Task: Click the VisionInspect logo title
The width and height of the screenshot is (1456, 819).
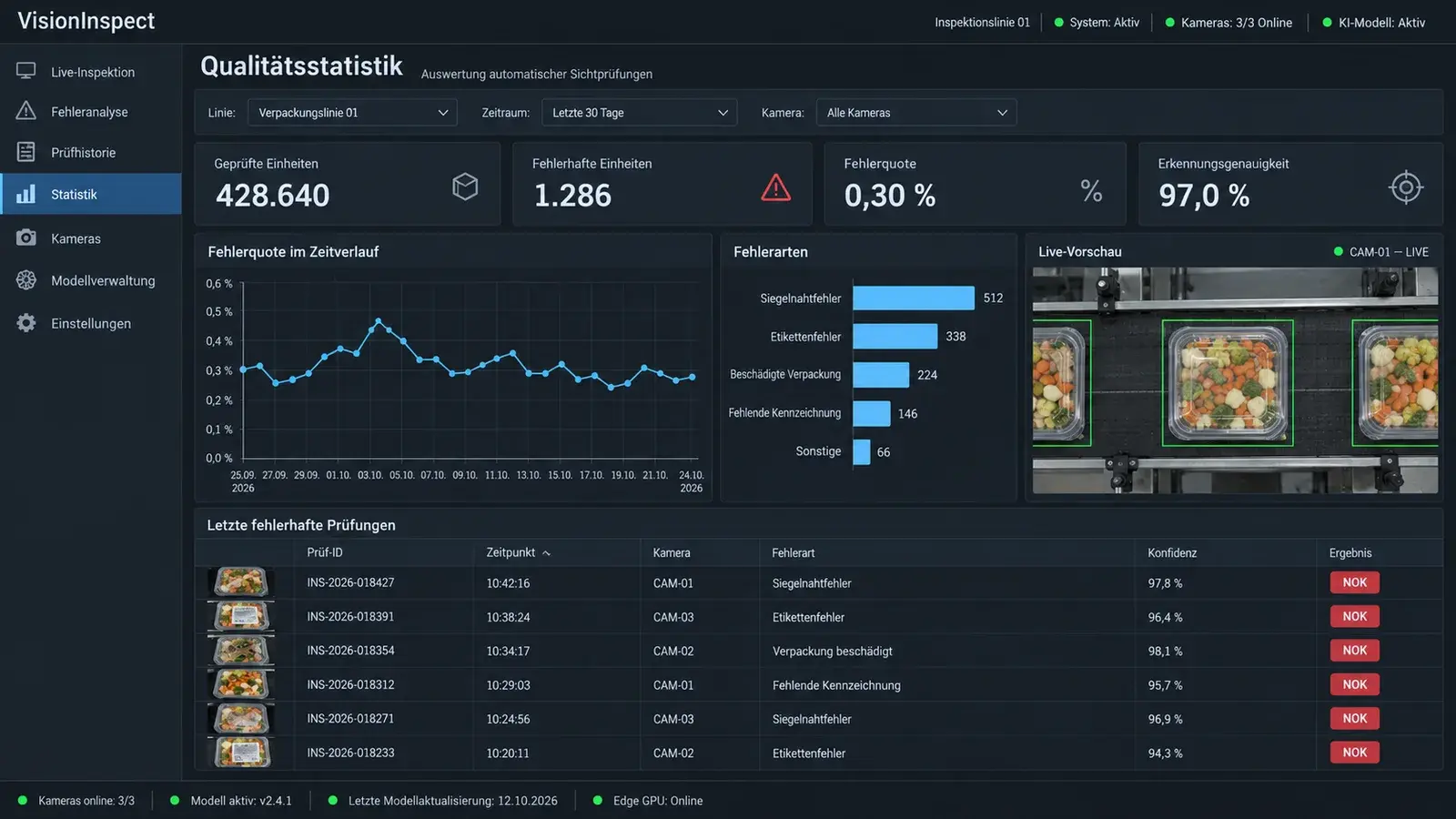Action: pyautogui.click(x=86, y=21)
